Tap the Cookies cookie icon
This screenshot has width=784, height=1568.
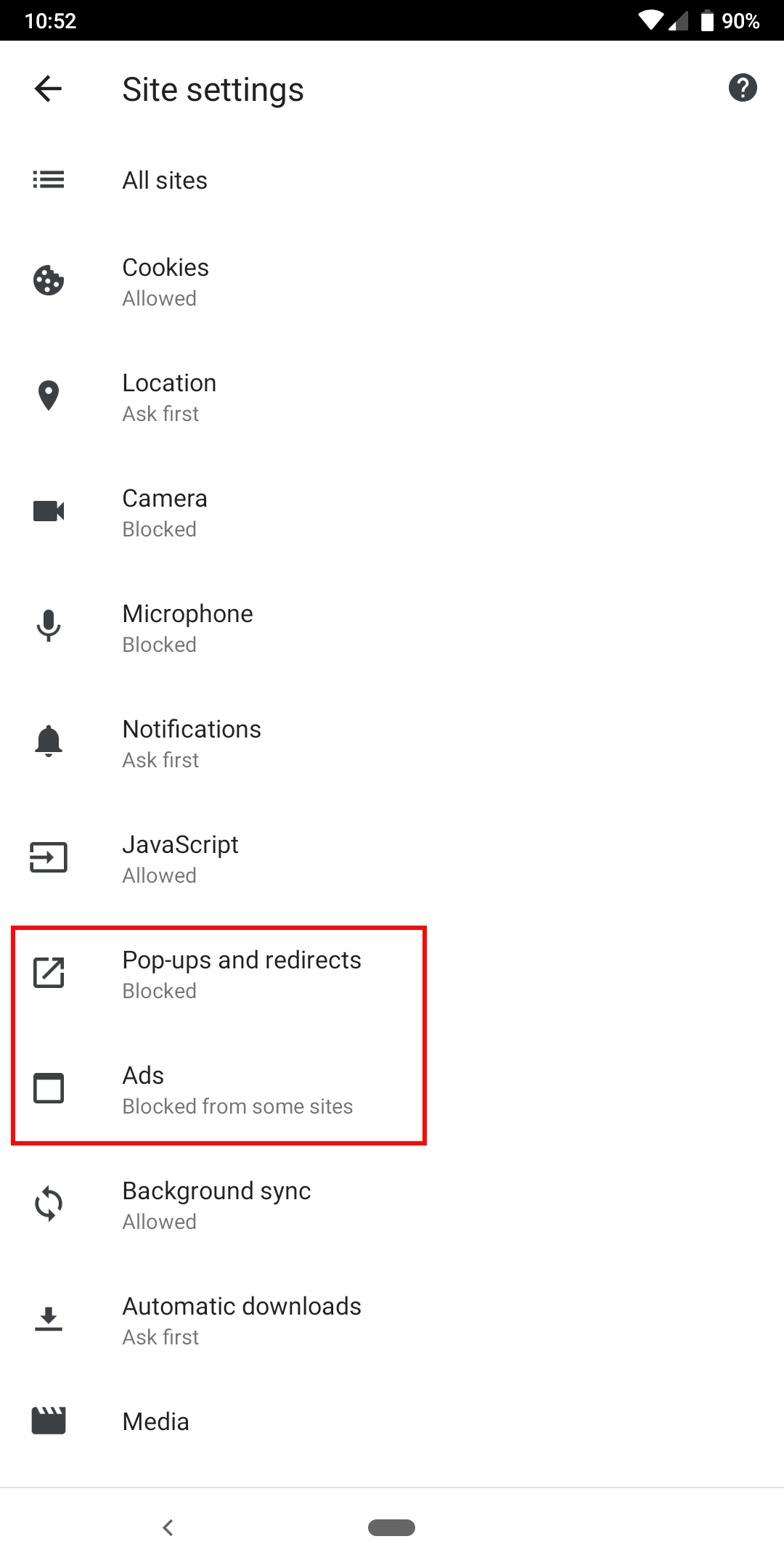click(49, 280)
